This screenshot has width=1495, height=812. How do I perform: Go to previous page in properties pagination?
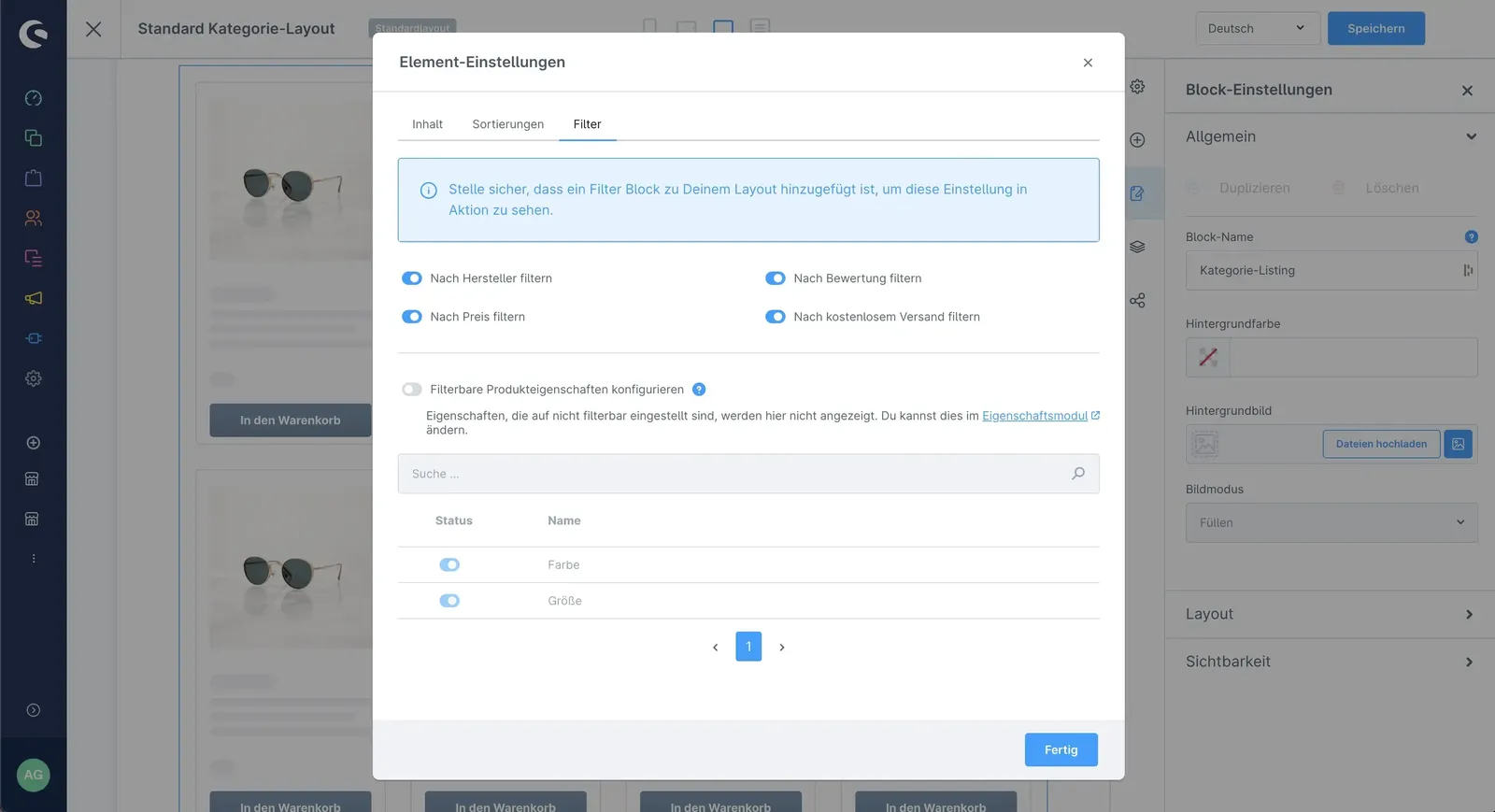point(716,647)
